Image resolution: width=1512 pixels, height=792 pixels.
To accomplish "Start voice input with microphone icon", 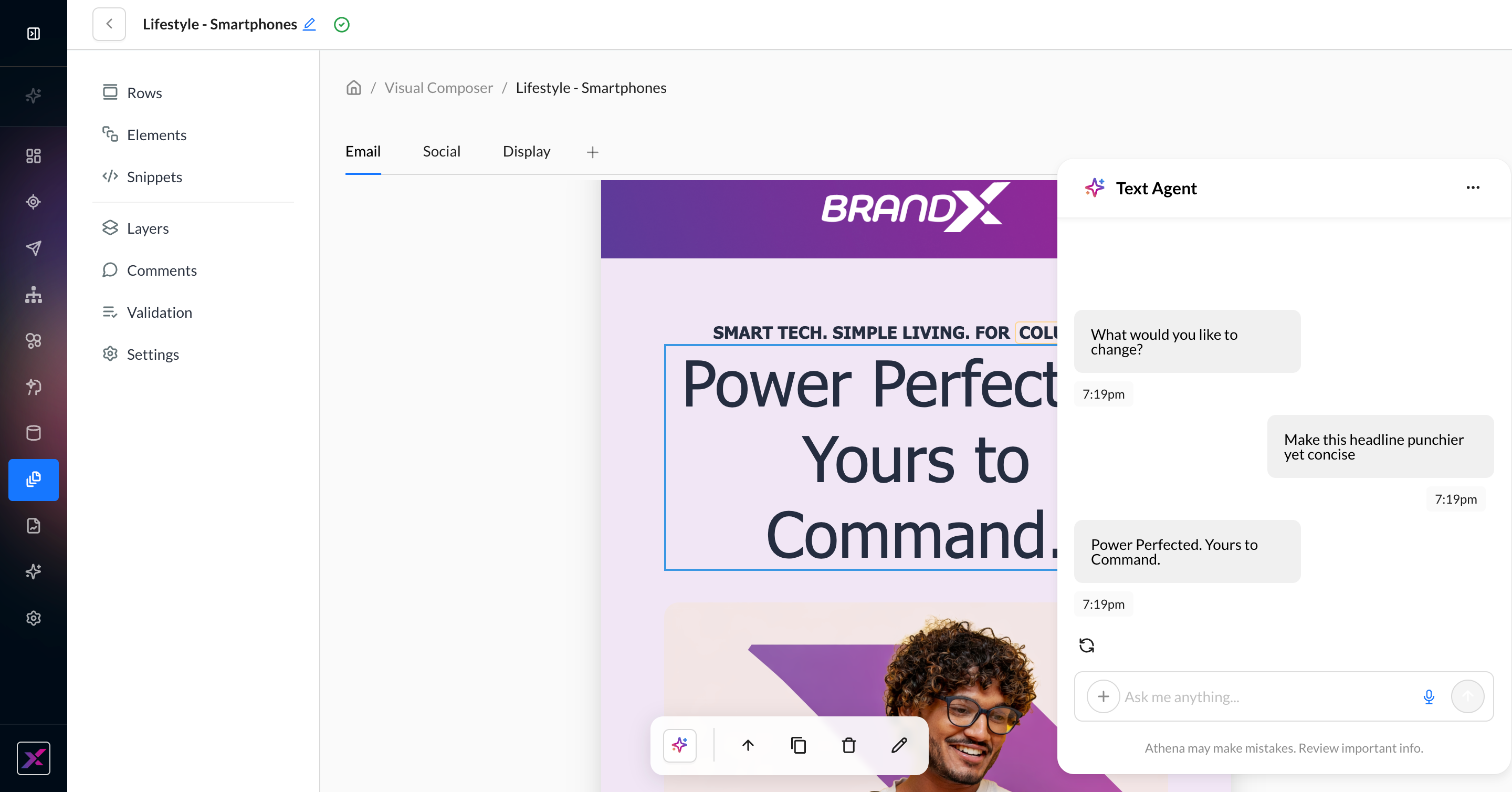I will 1429,697.
